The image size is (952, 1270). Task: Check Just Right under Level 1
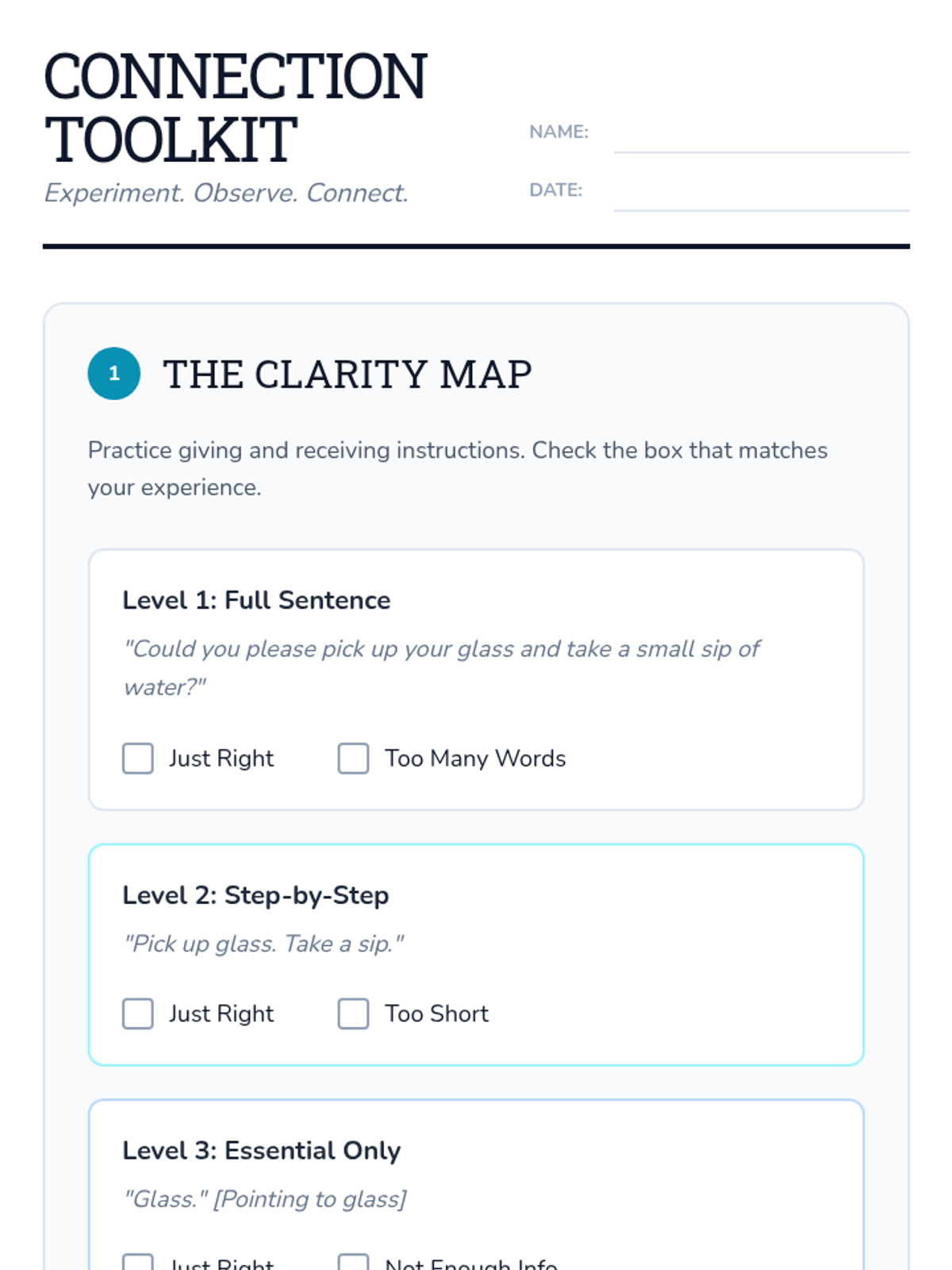138,758
